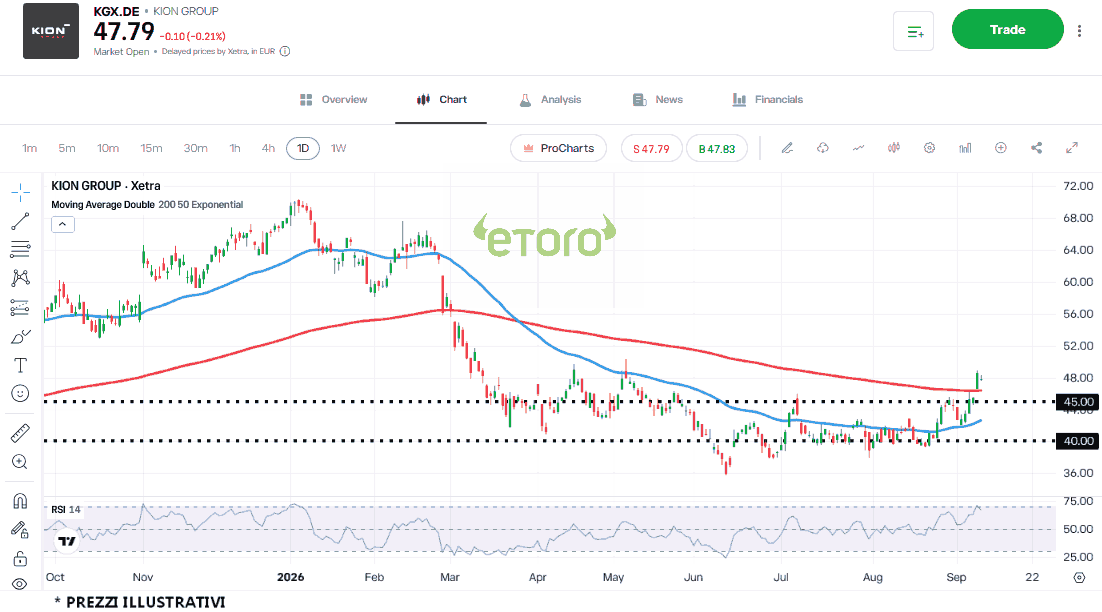Click the delayed prices info icon
The width and height of the screenshot is (1102, 612).
(x=285, y=51)
